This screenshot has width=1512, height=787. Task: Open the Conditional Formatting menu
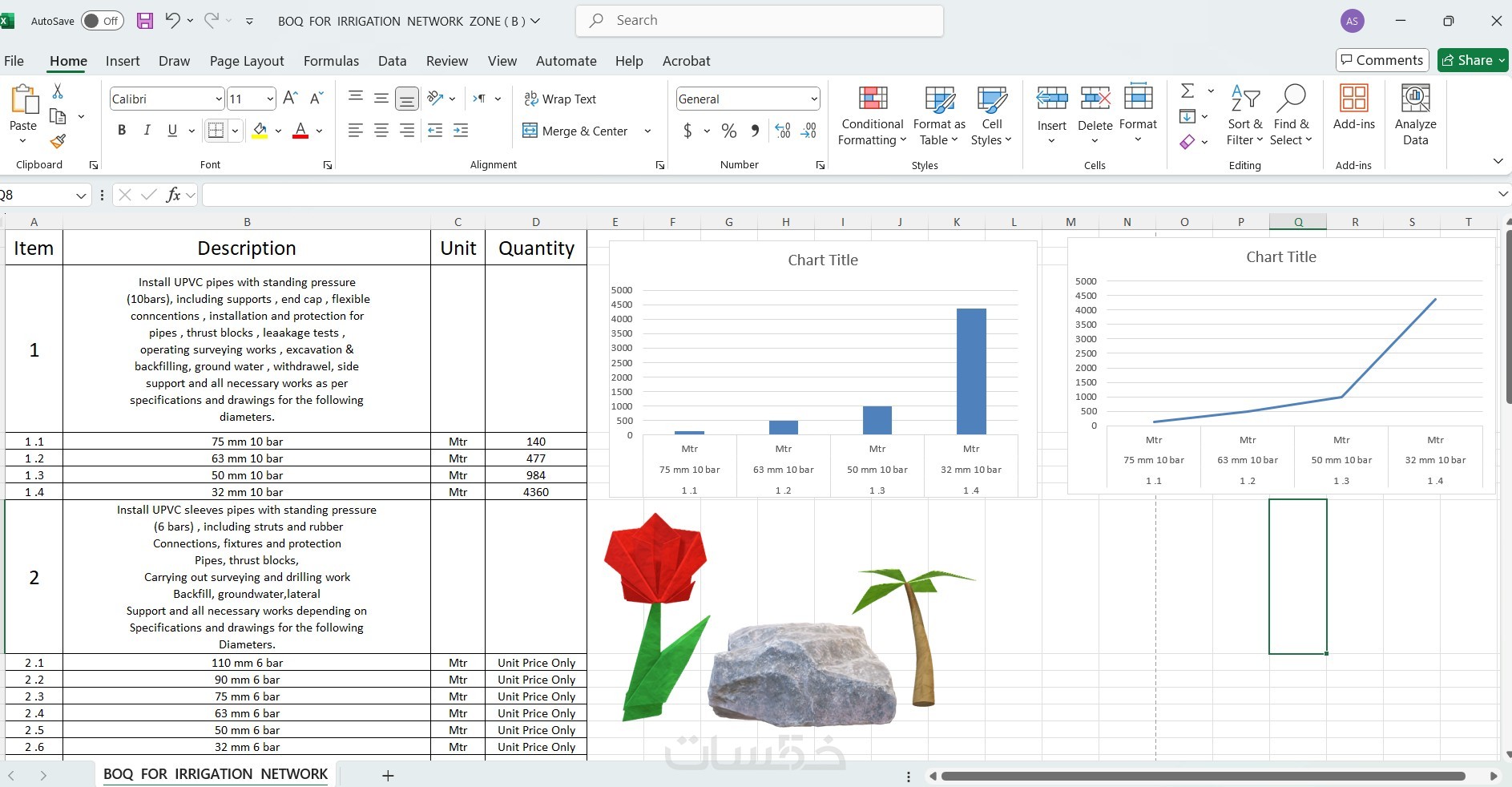click(873, 115)
